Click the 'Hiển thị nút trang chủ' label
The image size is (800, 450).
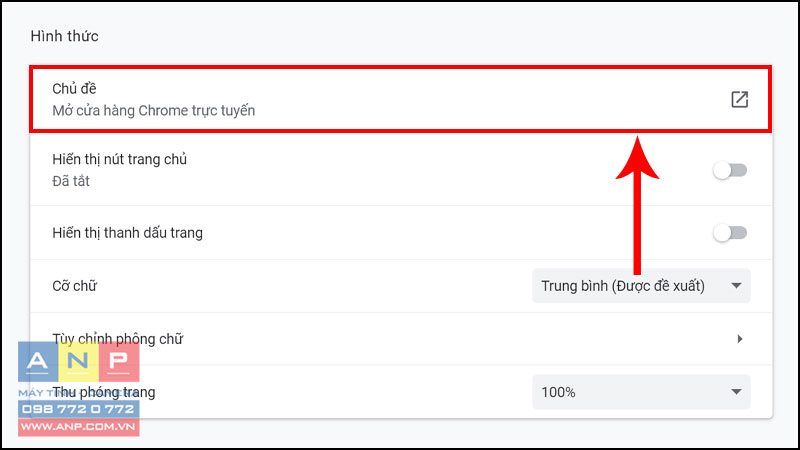[119, 159]
